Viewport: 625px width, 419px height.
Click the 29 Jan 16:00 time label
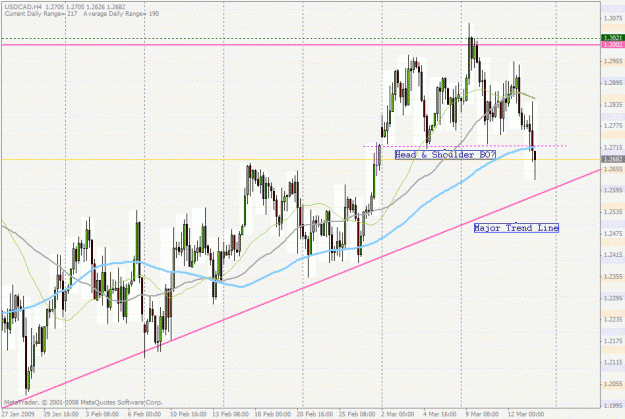(x=61, y=414)
